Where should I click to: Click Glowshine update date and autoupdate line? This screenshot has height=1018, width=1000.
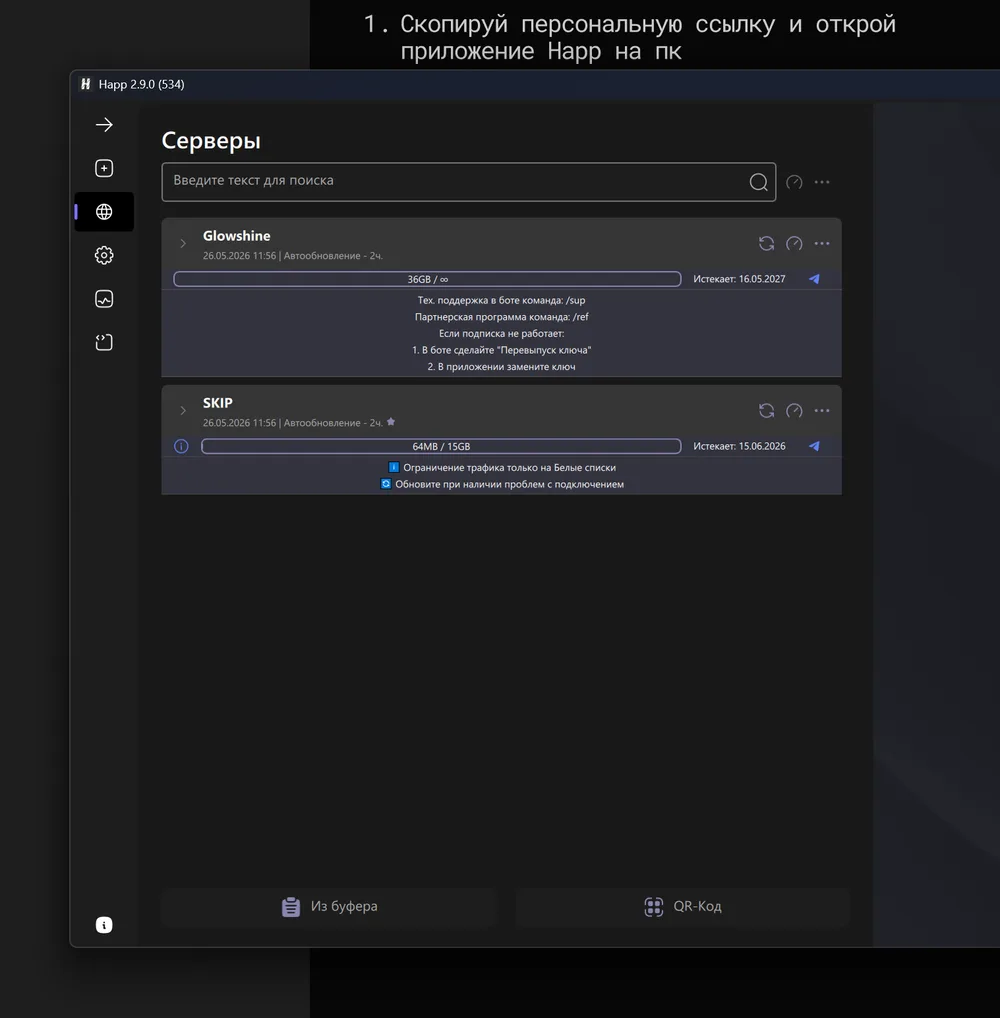293,256
